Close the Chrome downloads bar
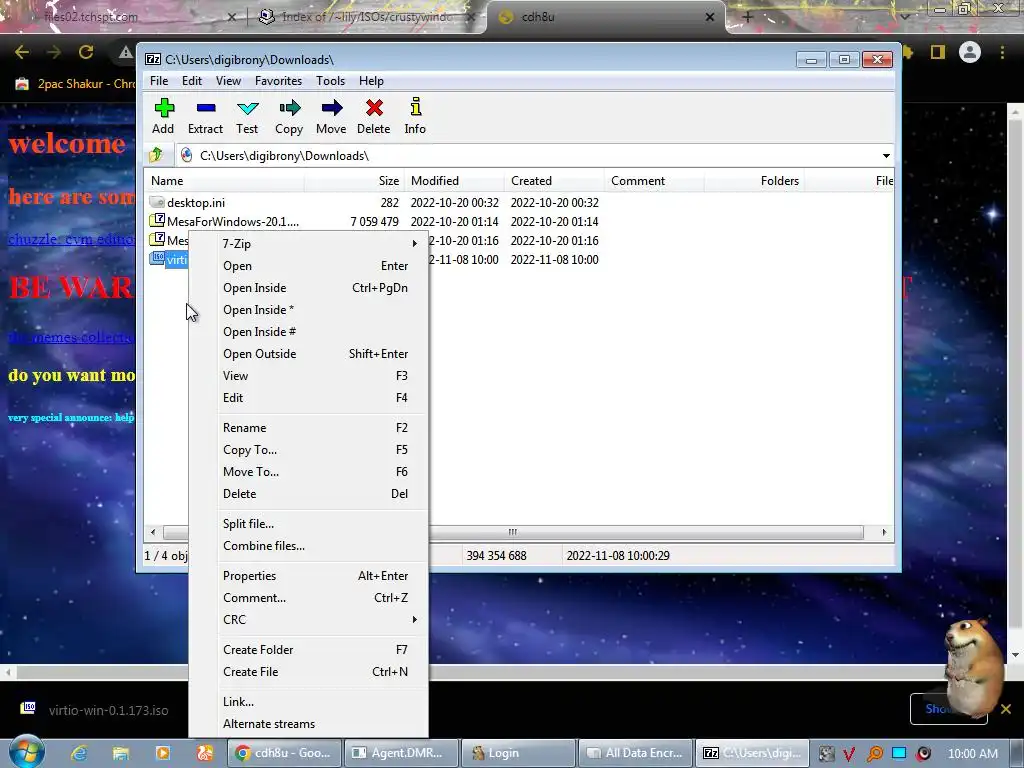This screenshot has height=768, width=1024. [1006, 709]
